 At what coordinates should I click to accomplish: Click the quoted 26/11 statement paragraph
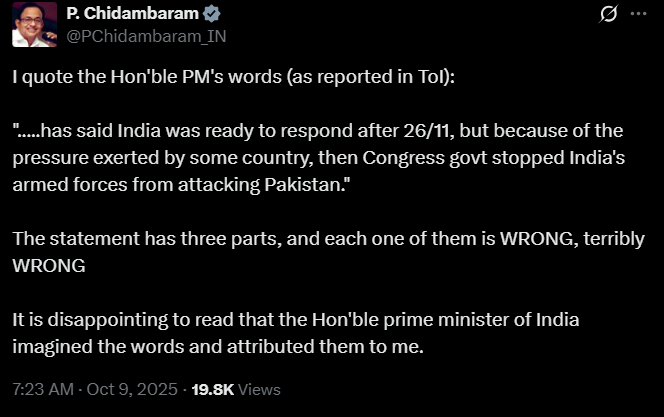tap(318, 159)
